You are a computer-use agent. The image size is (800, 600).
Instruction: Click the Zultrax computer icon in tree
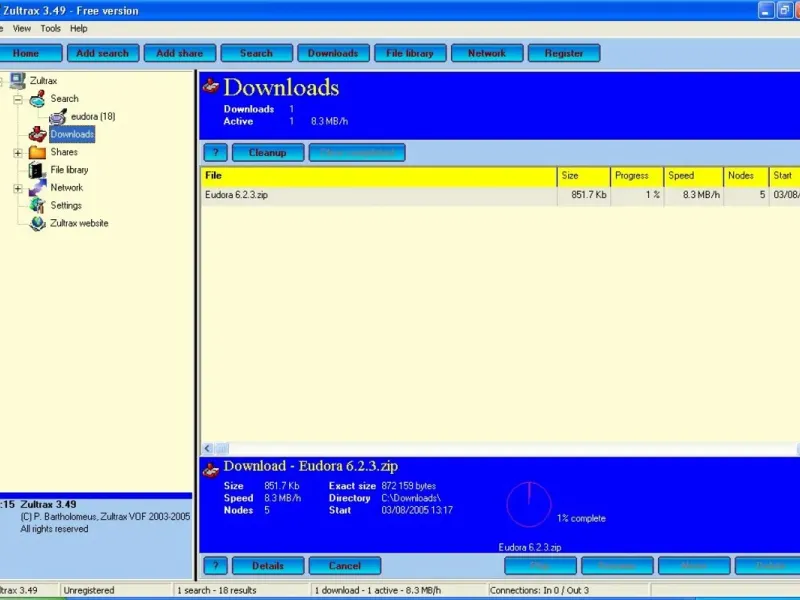(18, 81)
